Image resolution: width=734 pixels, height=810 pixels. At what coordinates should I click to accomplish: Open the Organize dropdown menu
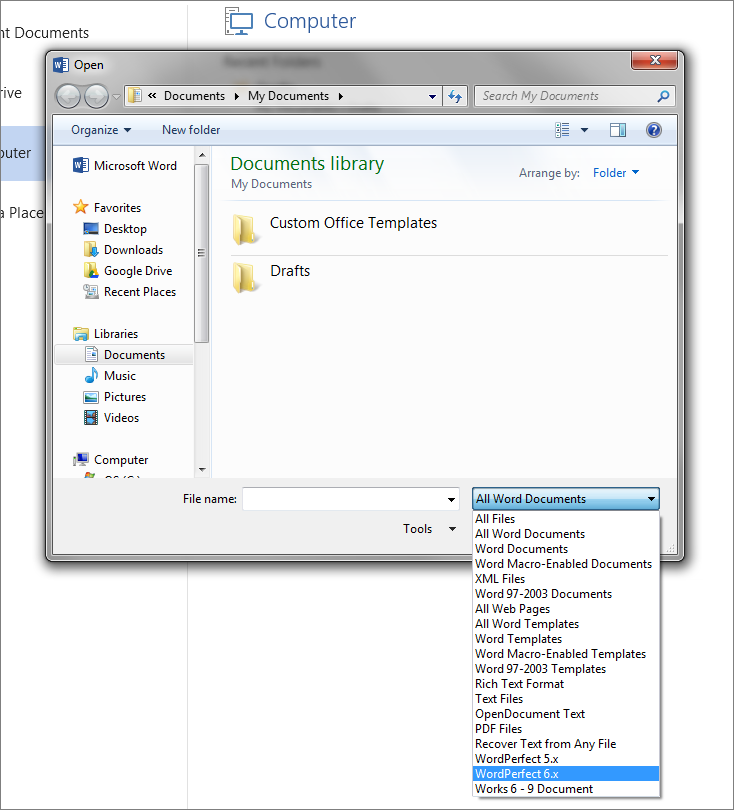click(x=101, y=130)
